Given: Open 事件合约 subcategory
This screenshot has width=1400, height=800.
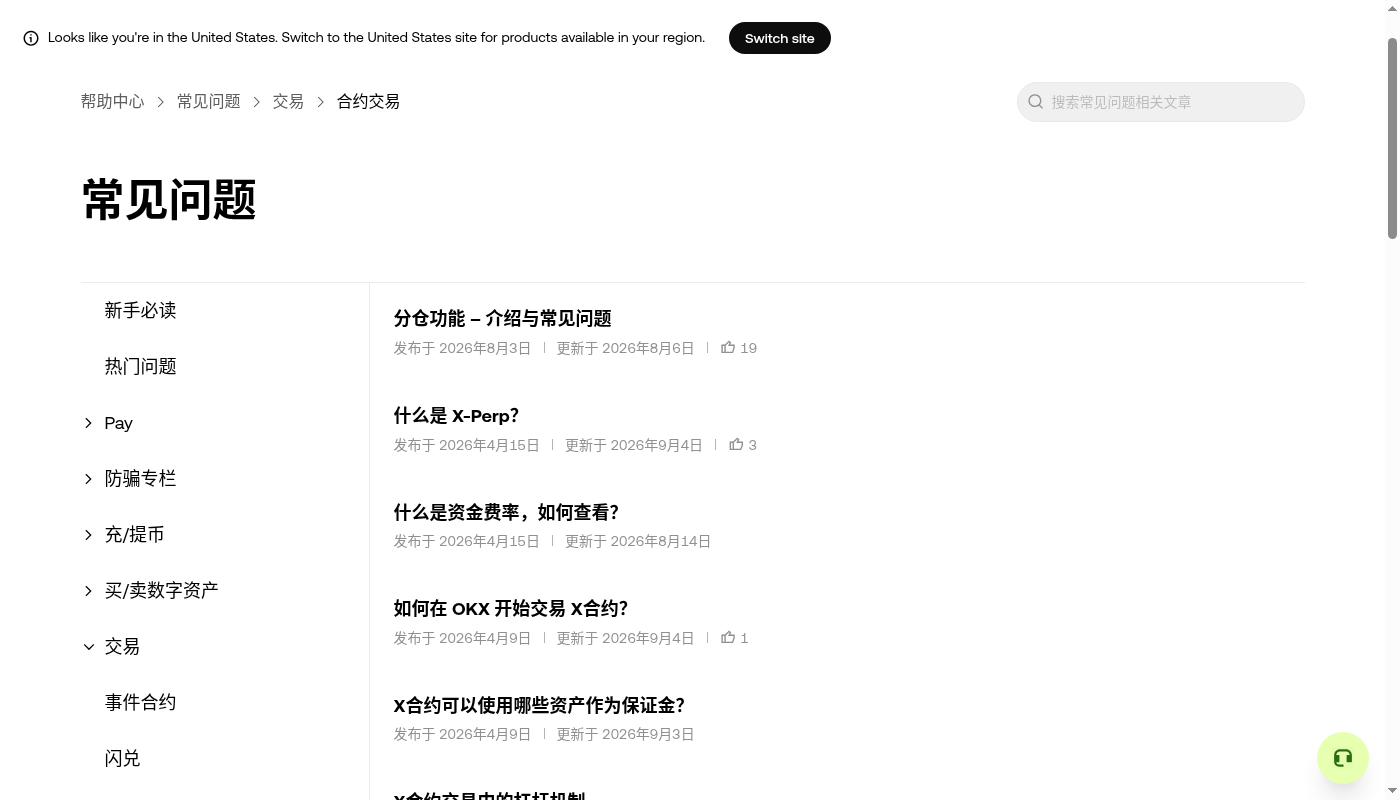Looking at the screenshot, I should [140, 703].
